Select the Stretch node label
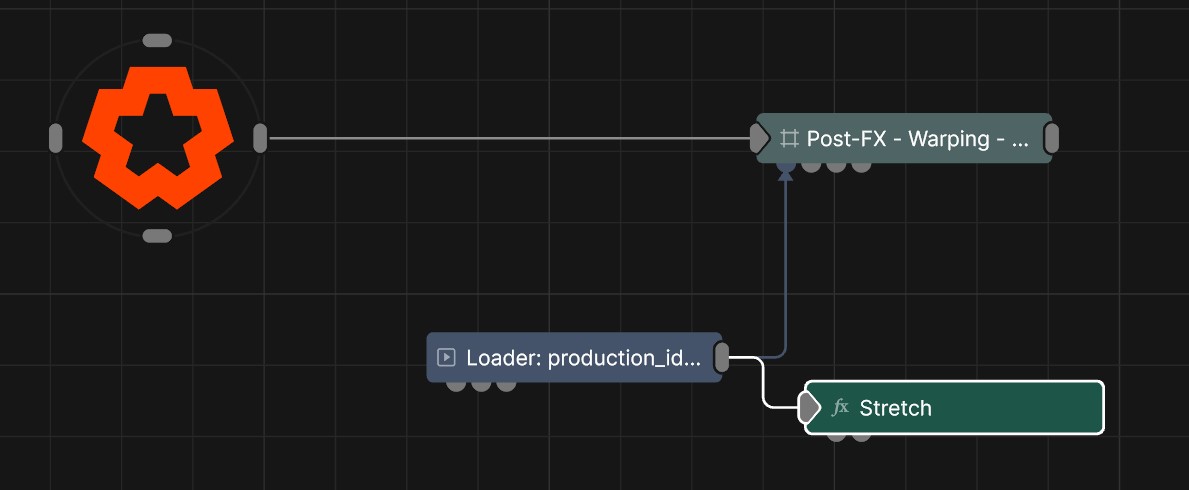The width and height of the screenshot is (1189, 490). click(x=895, y=408)
